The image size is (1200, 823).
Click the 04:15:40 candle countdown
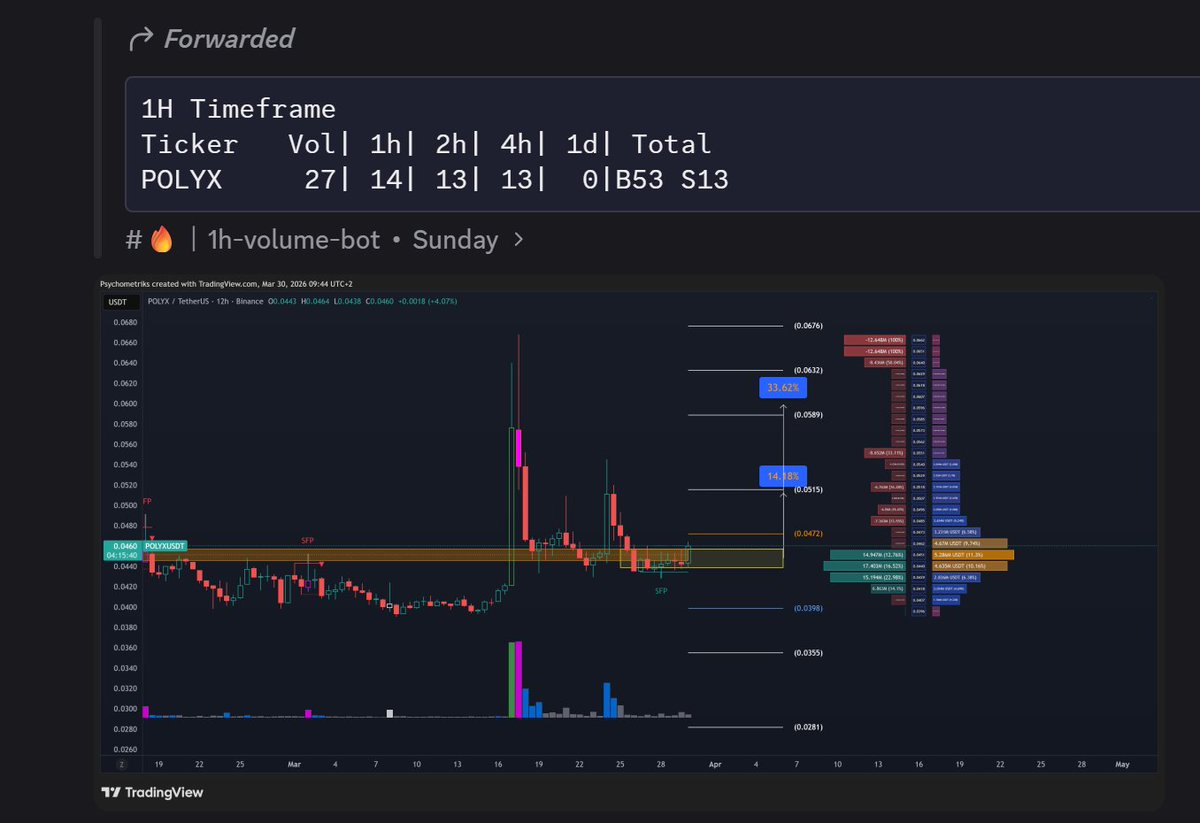(122, 556)
